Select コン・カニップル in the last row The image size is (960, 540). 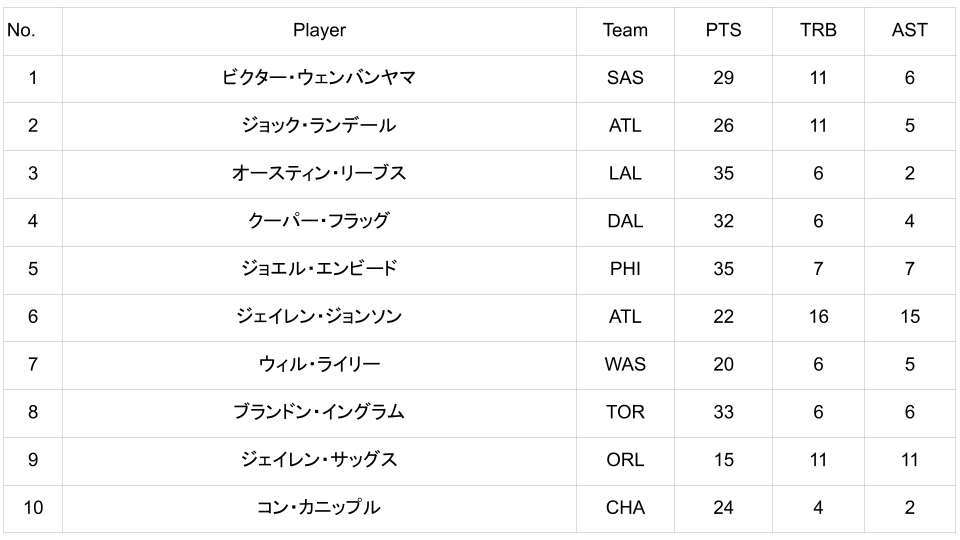point(319,508)
